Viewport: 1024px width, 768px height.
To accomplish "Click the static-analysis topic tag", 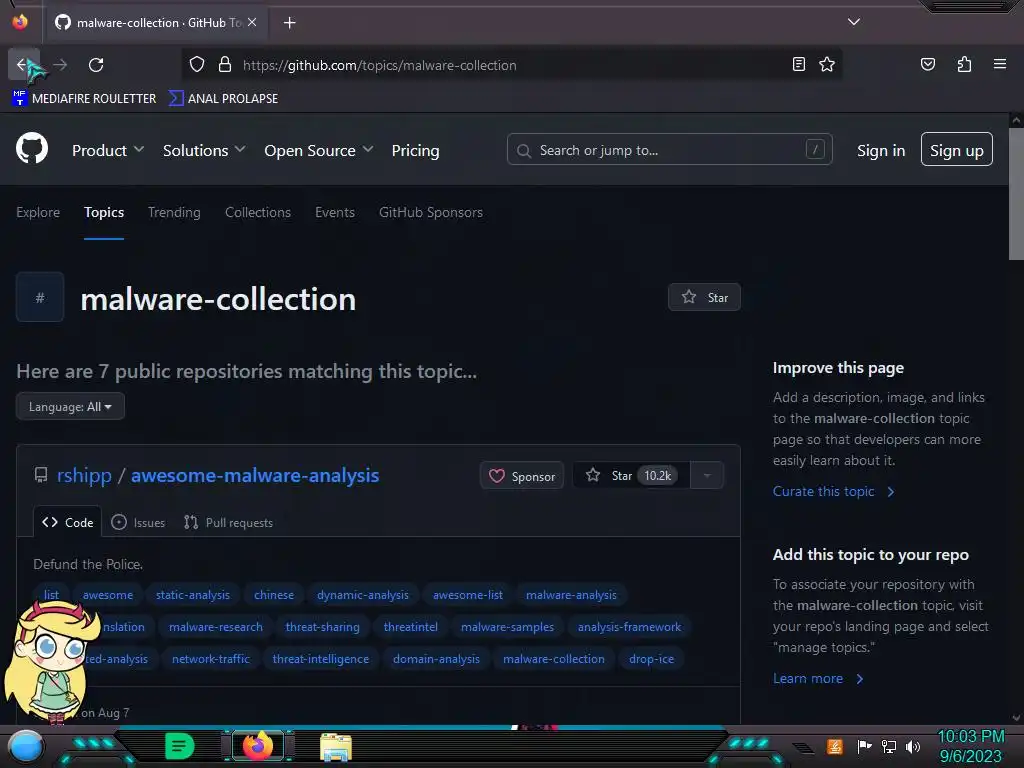I will click(193, 595).
